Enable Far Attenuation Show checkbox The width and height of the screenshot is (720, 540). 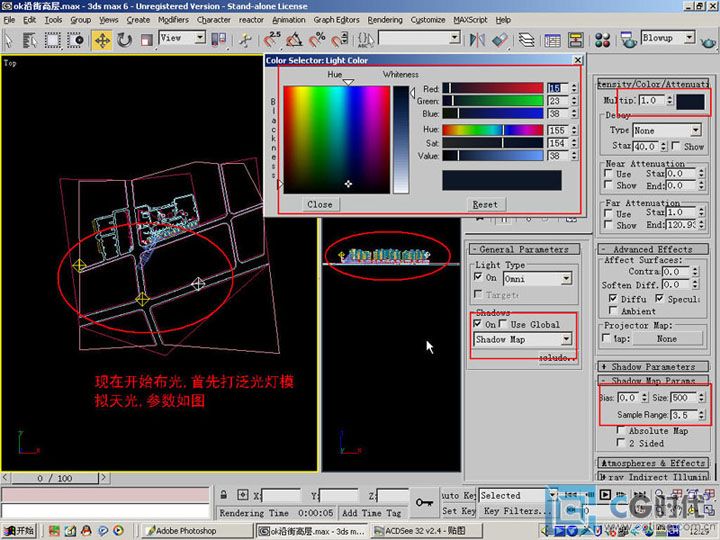pos(608,225)
